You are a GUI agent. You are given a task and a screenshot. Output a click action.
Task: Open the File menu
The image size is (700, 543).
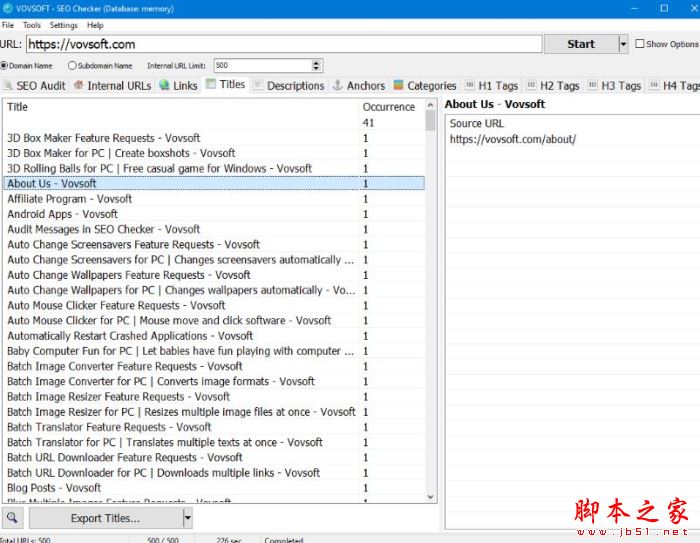[x=8, y=25]
